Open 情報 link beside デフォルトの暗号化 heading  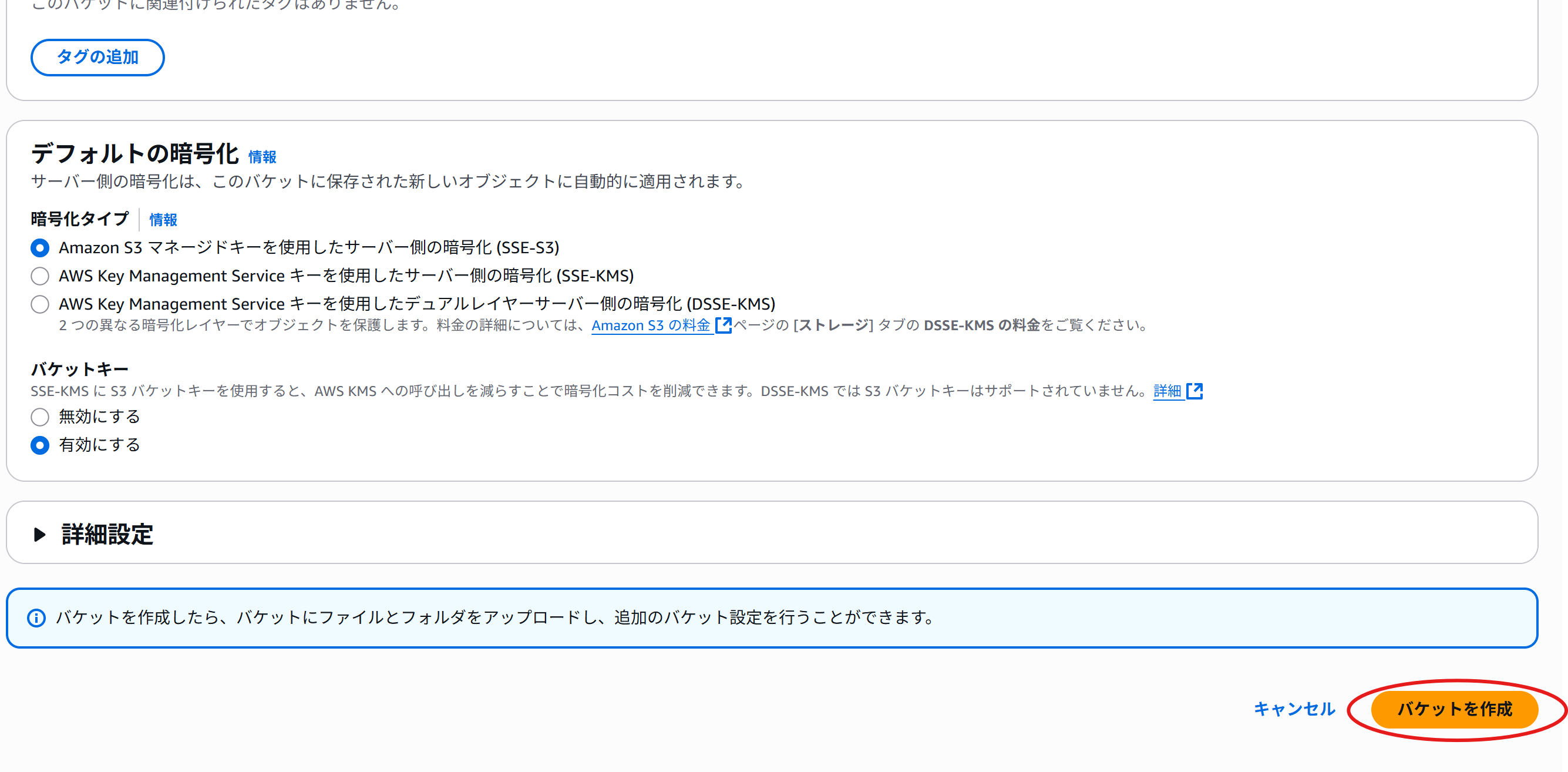[x=263, y=157]
